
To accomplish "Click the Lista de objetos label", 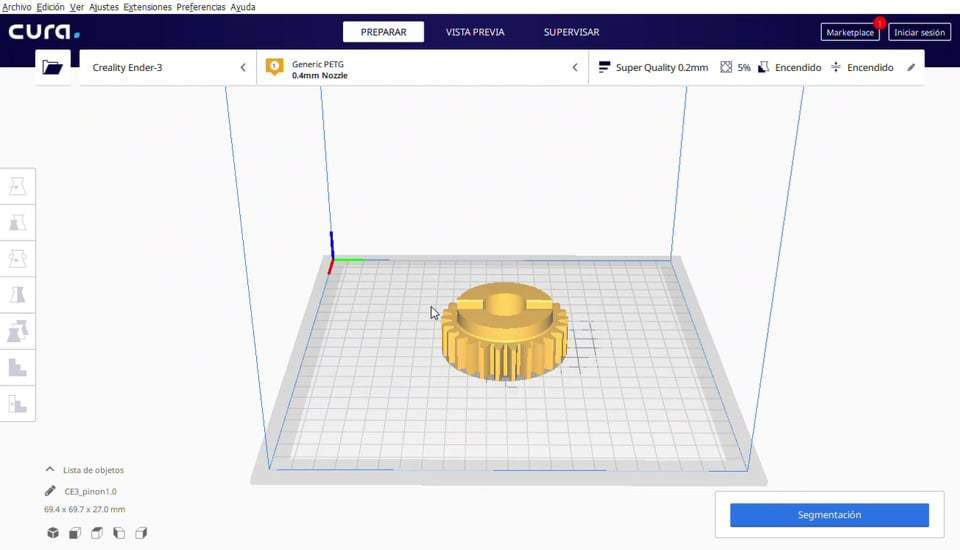I will click(x=93, y=470).
